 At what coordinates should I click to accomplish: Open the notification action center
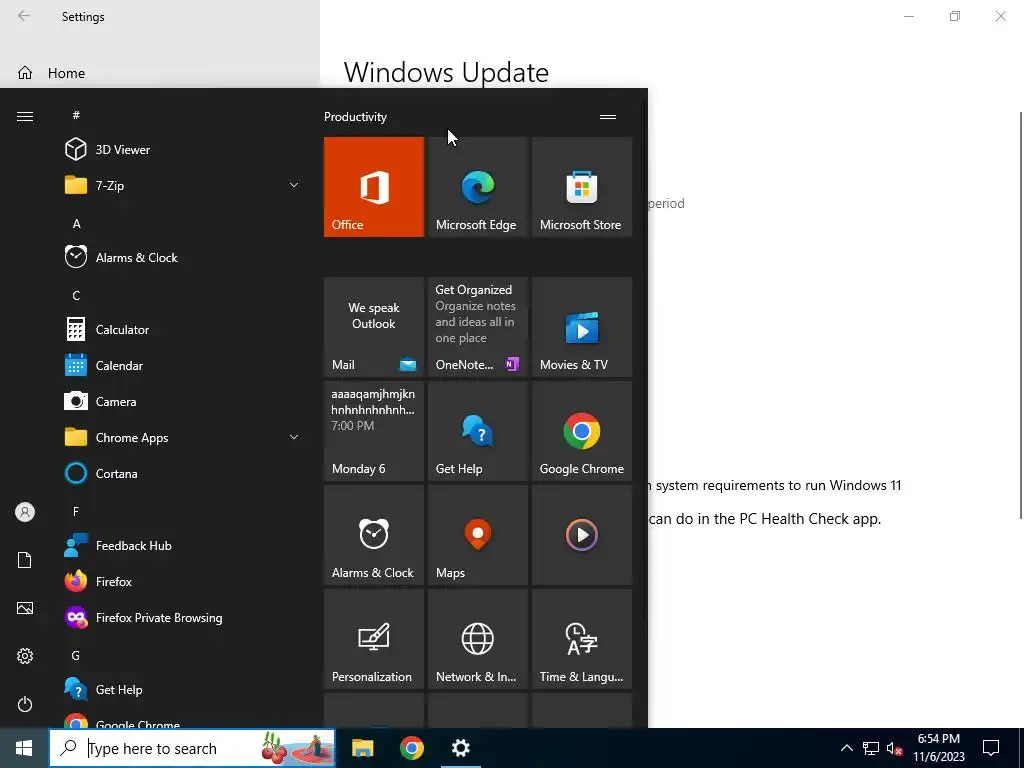(991, 748)
